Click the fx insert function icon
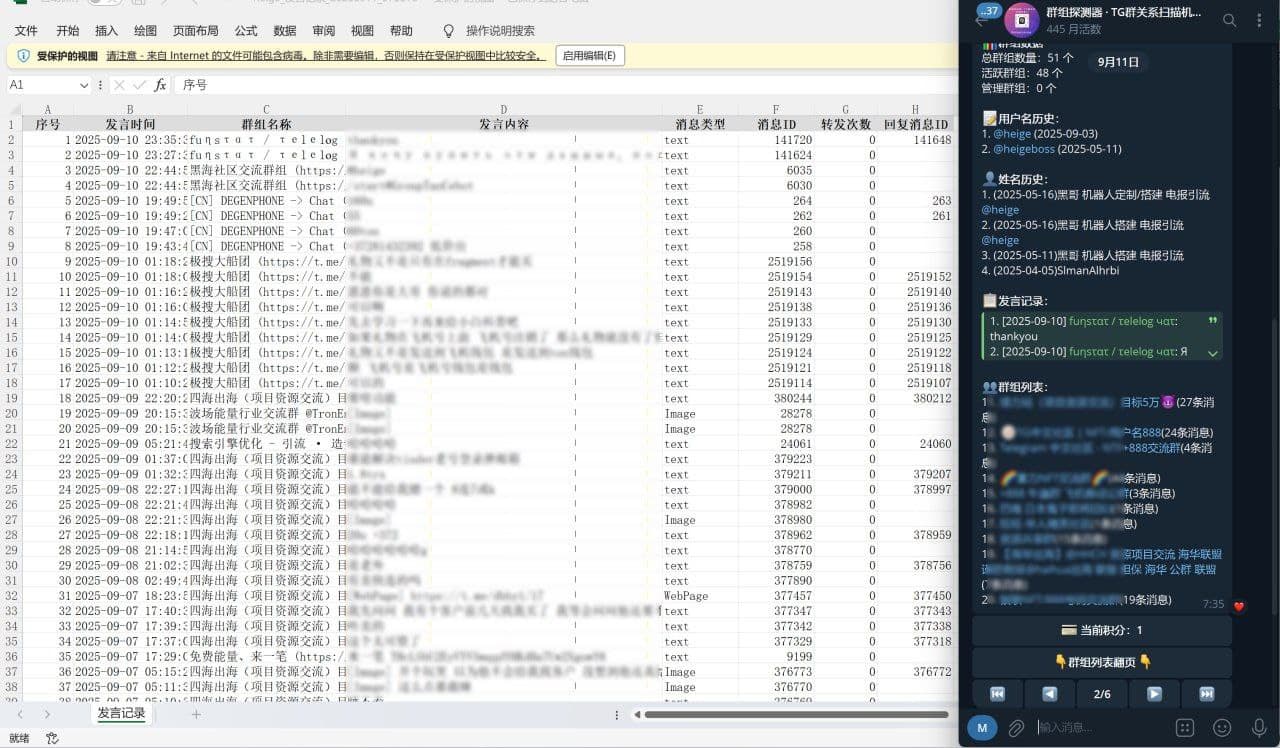The width and height of the screenshot is (1280, 748). (x=160, y=86)
